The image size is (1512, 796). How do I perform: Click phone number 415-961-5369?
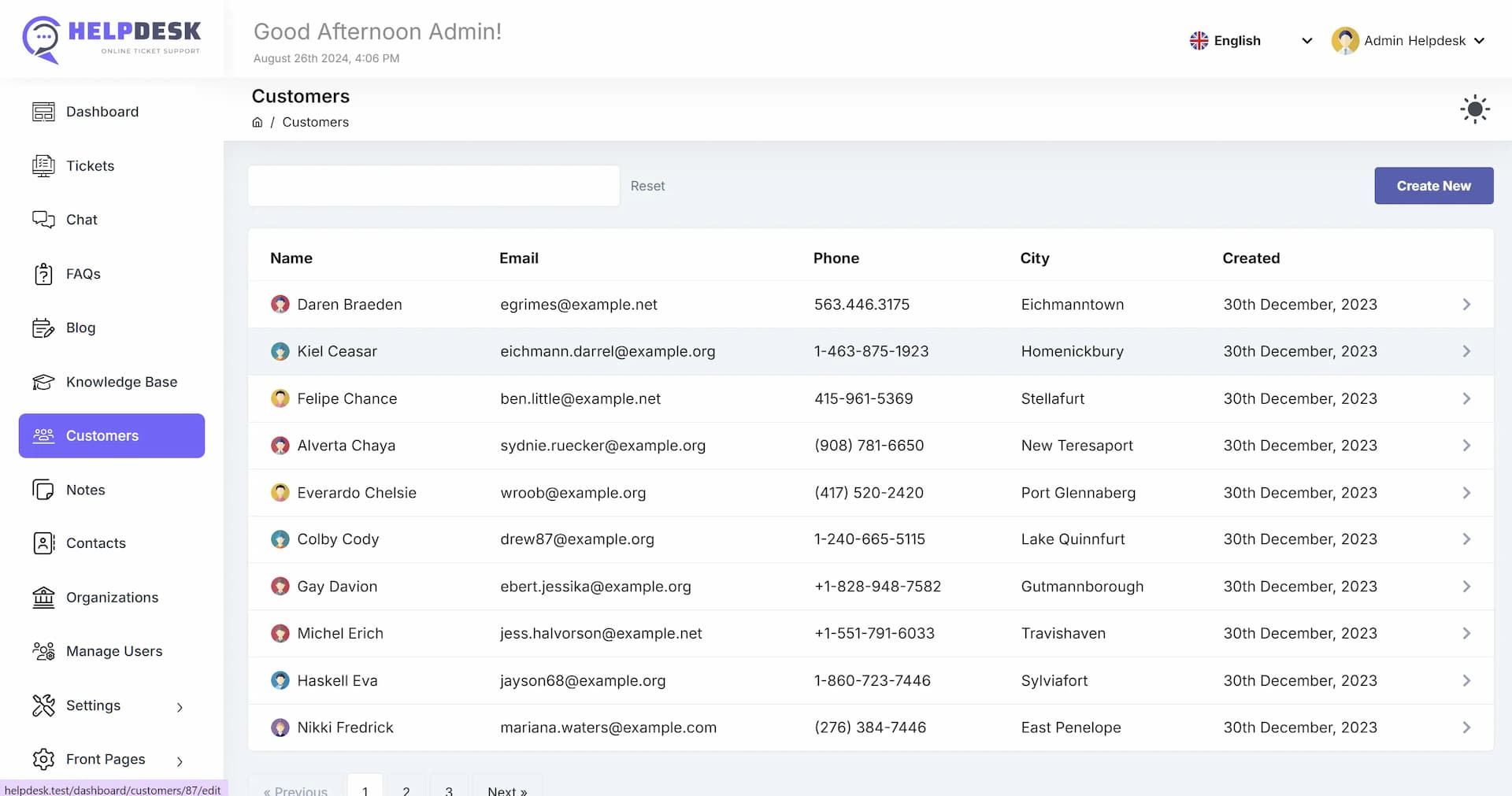[863, 398]
